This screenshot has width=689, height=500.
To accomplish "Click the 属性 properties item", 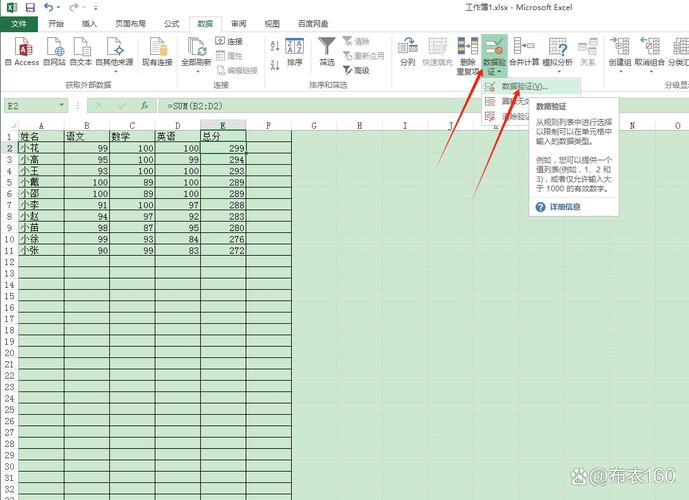I will pos(229,56).
